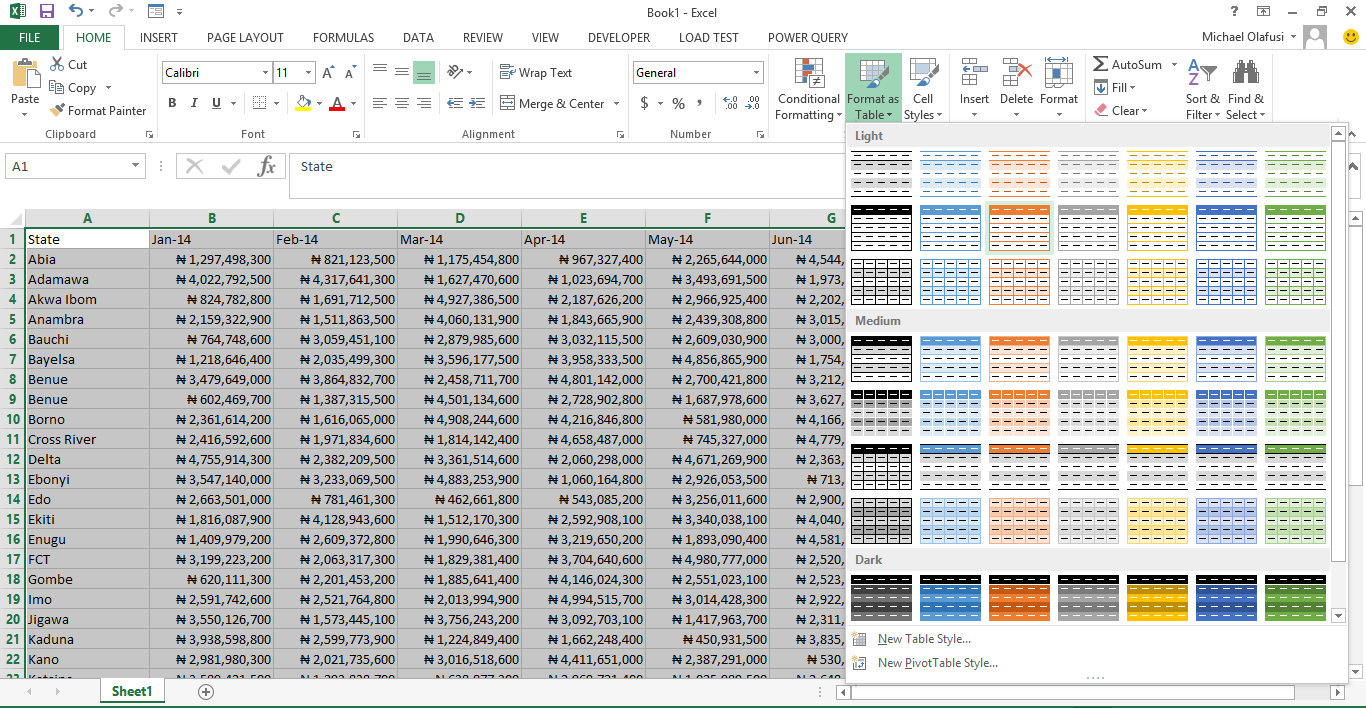
Task: Toggle italic formatting
Action: (x=192, y=103)
